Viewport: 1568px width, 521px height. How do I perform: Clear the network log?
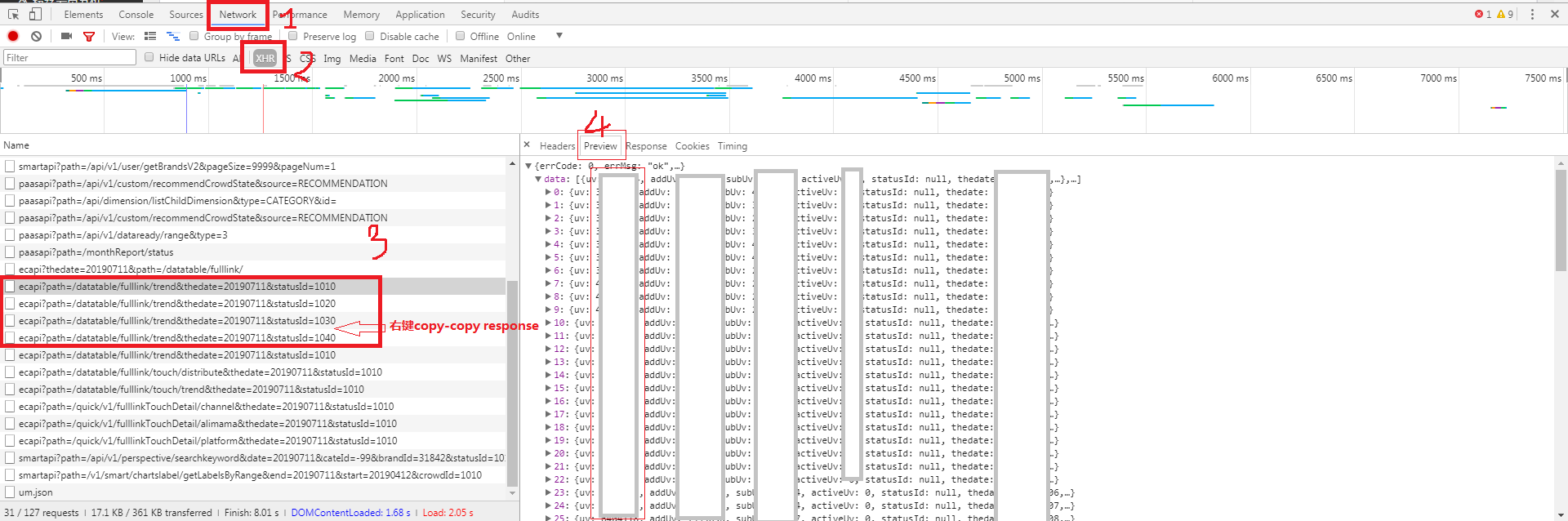click(37, 36)
